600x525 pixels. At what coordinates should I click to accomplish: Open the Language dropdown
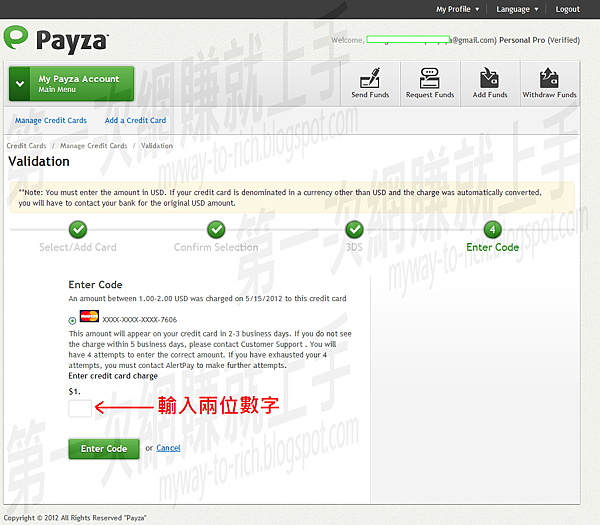point(517,9)
